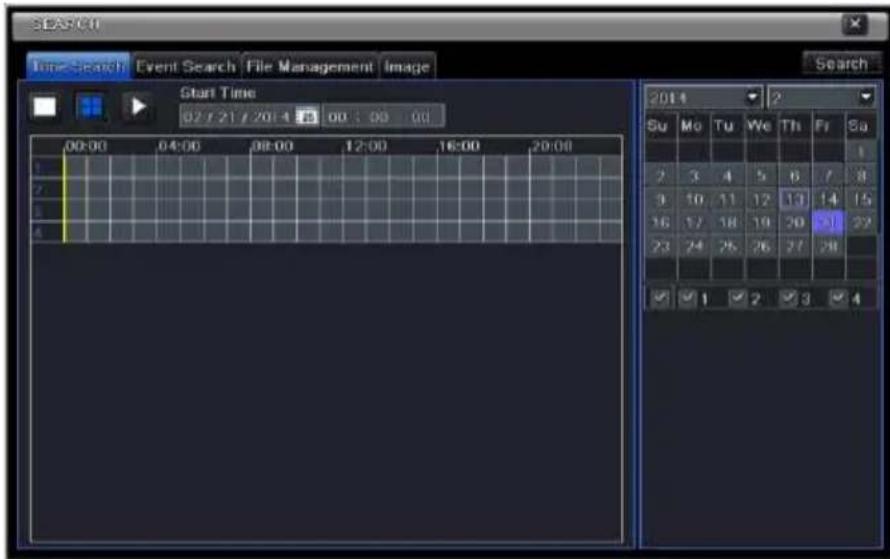Select the four-screen split layout icon
890x559 pixels.
(91, 107)
